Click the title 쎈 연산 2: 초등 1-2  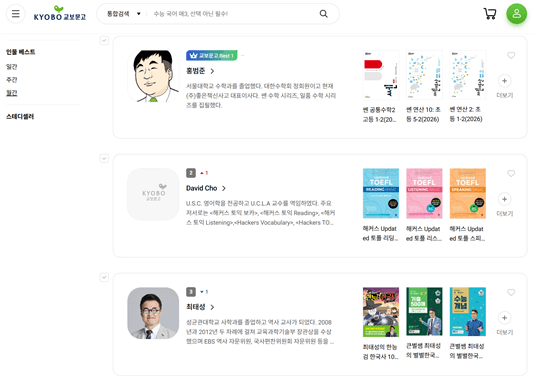pyautogui.click(x=466, y=114)
